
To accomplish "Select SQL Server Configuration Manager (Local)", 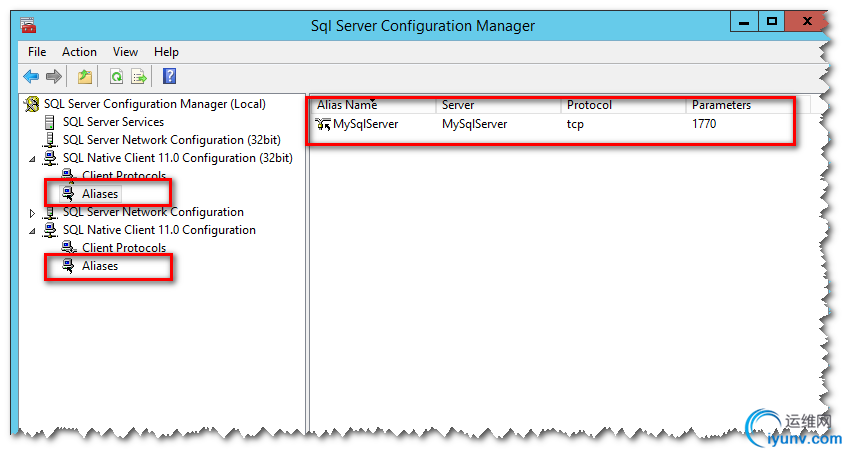I will 155,104.
